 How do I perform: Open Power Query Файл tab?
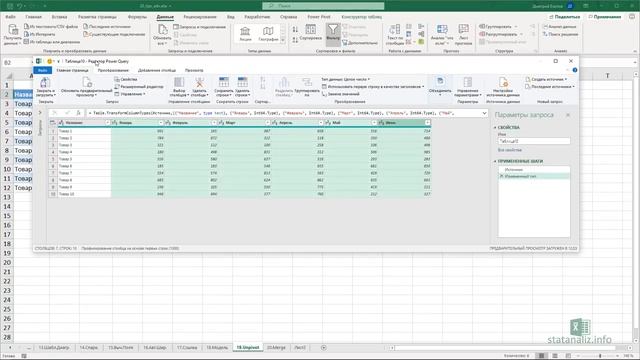tap(42, 70)
